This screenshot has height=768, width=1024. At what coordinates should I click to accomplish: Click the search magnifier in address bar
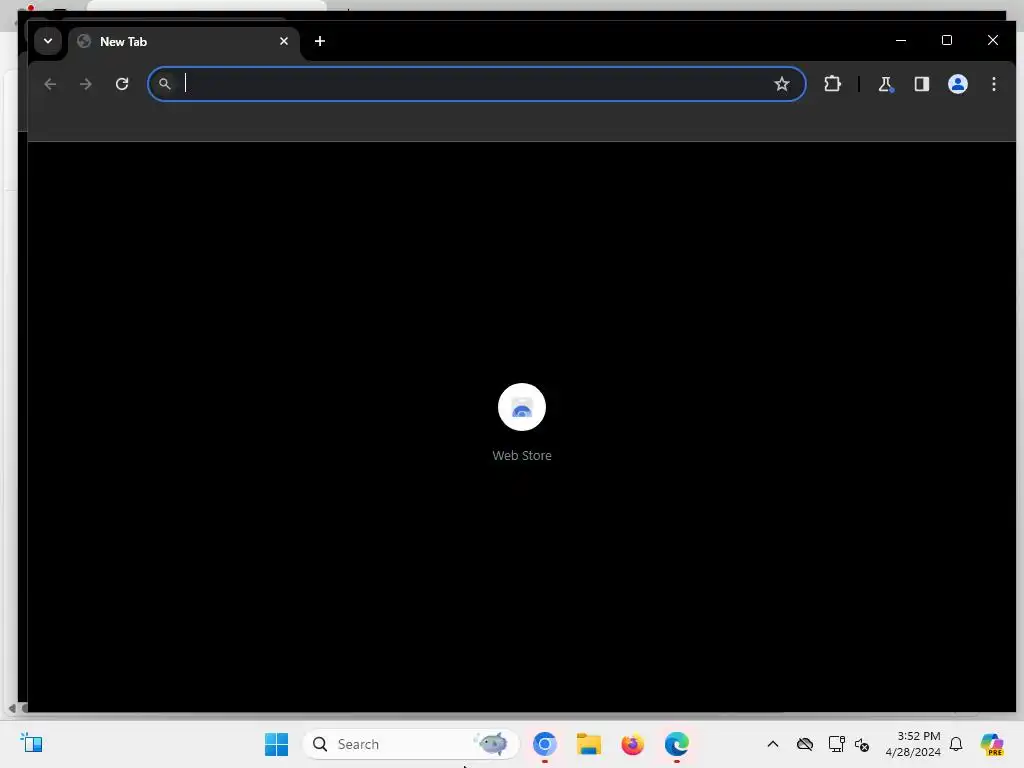(165, 84)
